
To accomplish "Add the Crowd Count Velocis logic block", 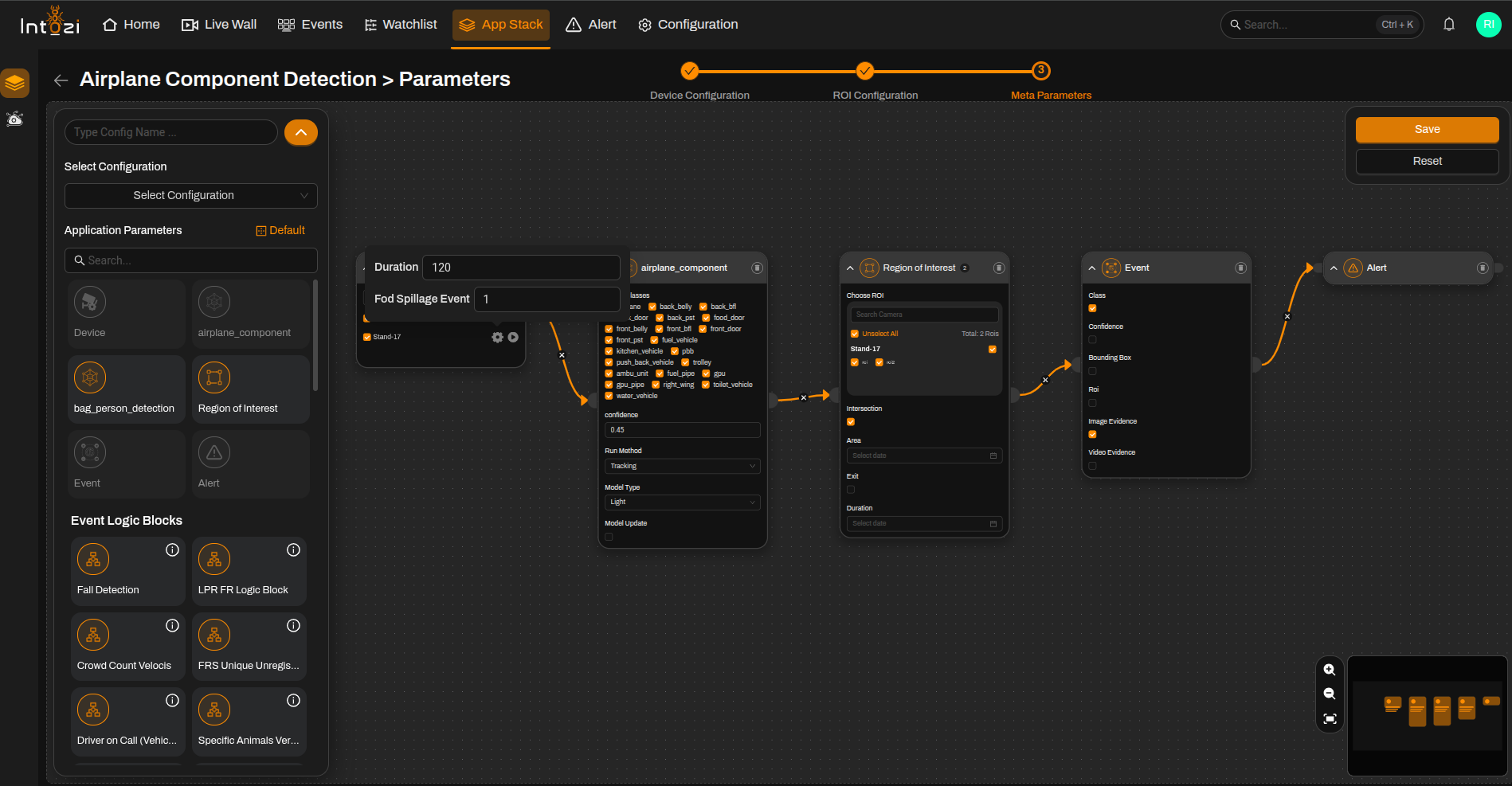I will (x=127, y=647).
